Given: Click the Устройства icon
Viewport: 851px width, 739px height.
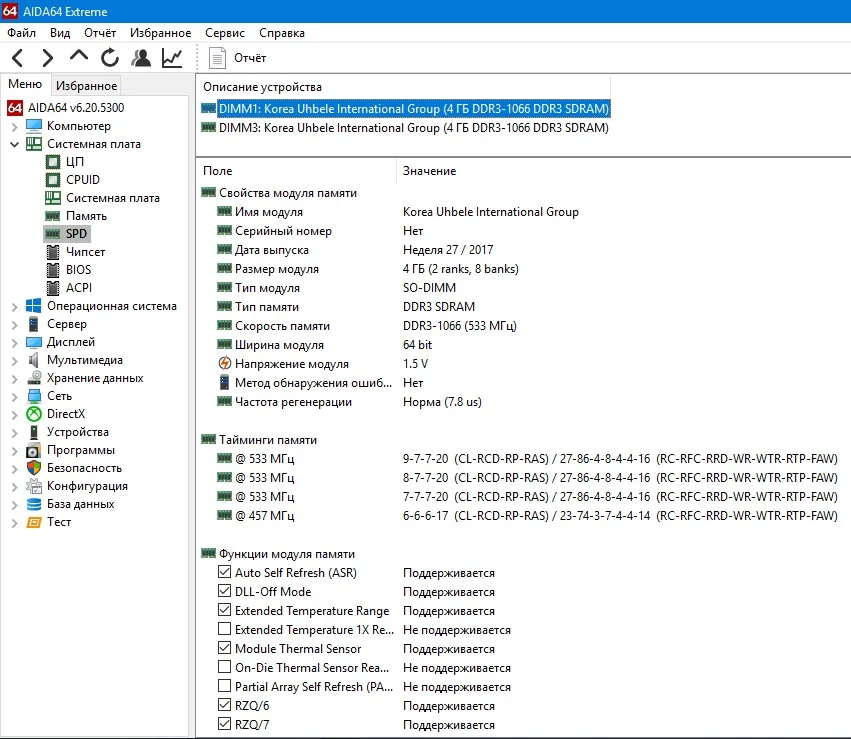Looking at the screenshot, I should tap(34, 432).
